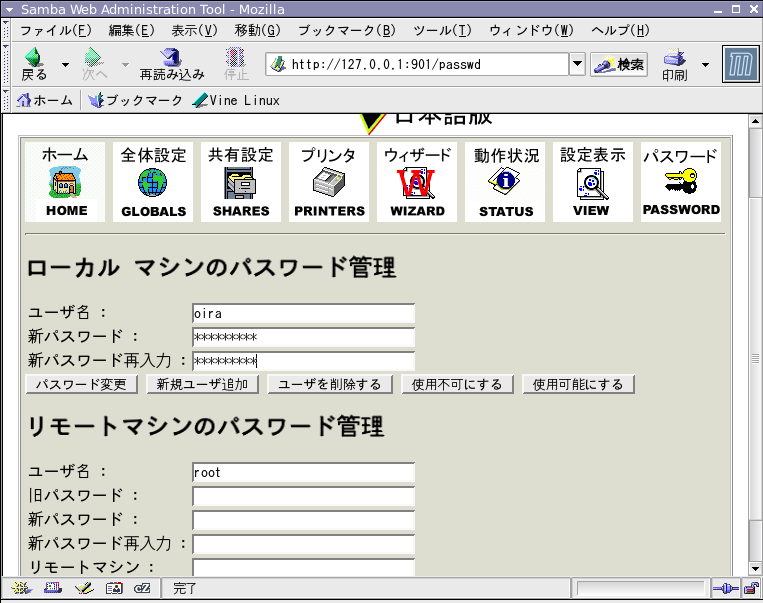Click the ホーム bookmark toolbar icon
The height and width of the screenshot is (603, 763).
pyautogui.click(x=45, y=100)
